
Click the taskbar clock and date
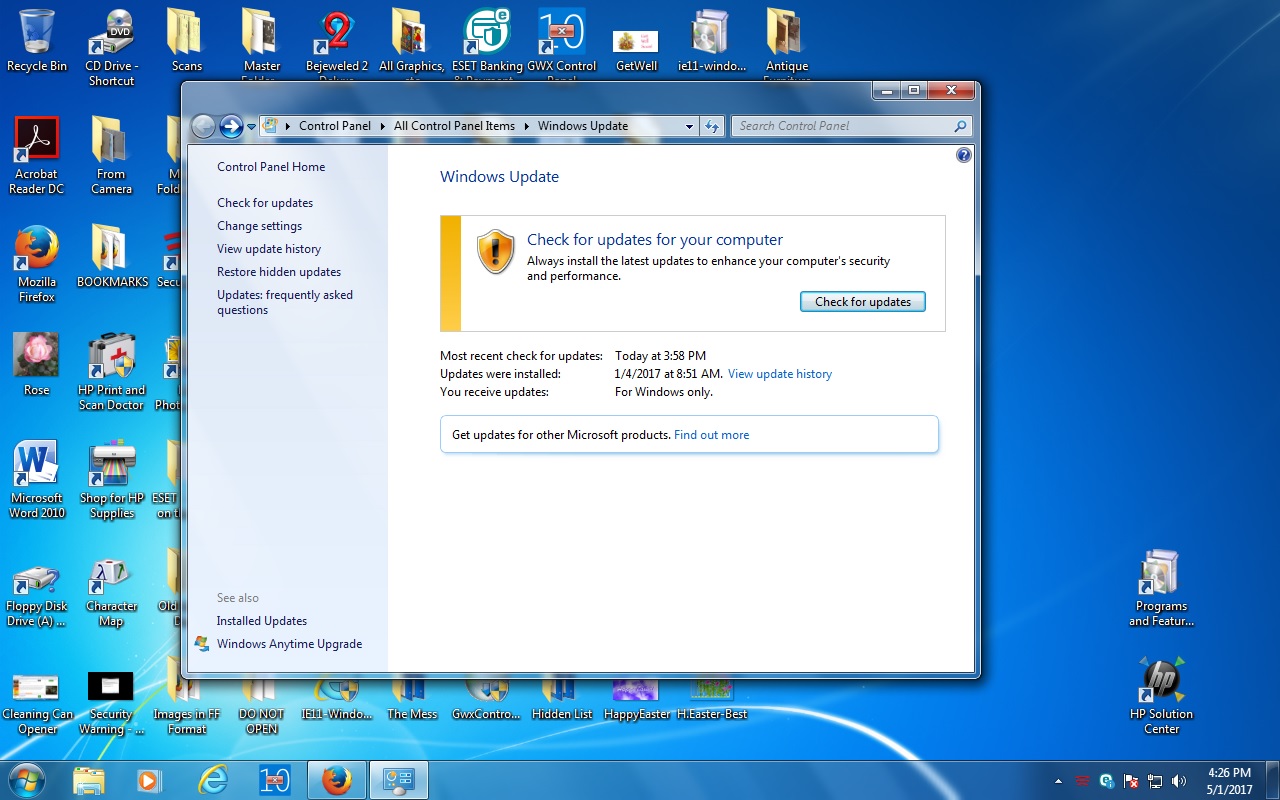pyautogui.click(x=1229, y=781)
